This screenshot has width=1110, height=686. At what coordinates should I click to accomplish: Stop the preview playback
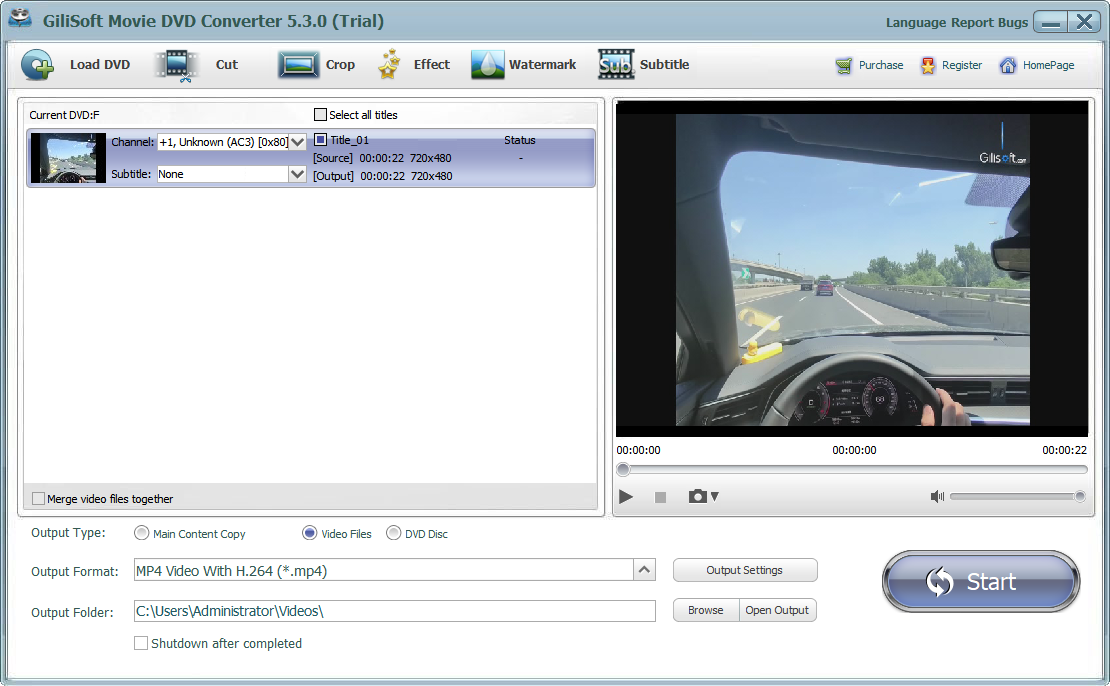pyautogui.click(x=660, y=498)
